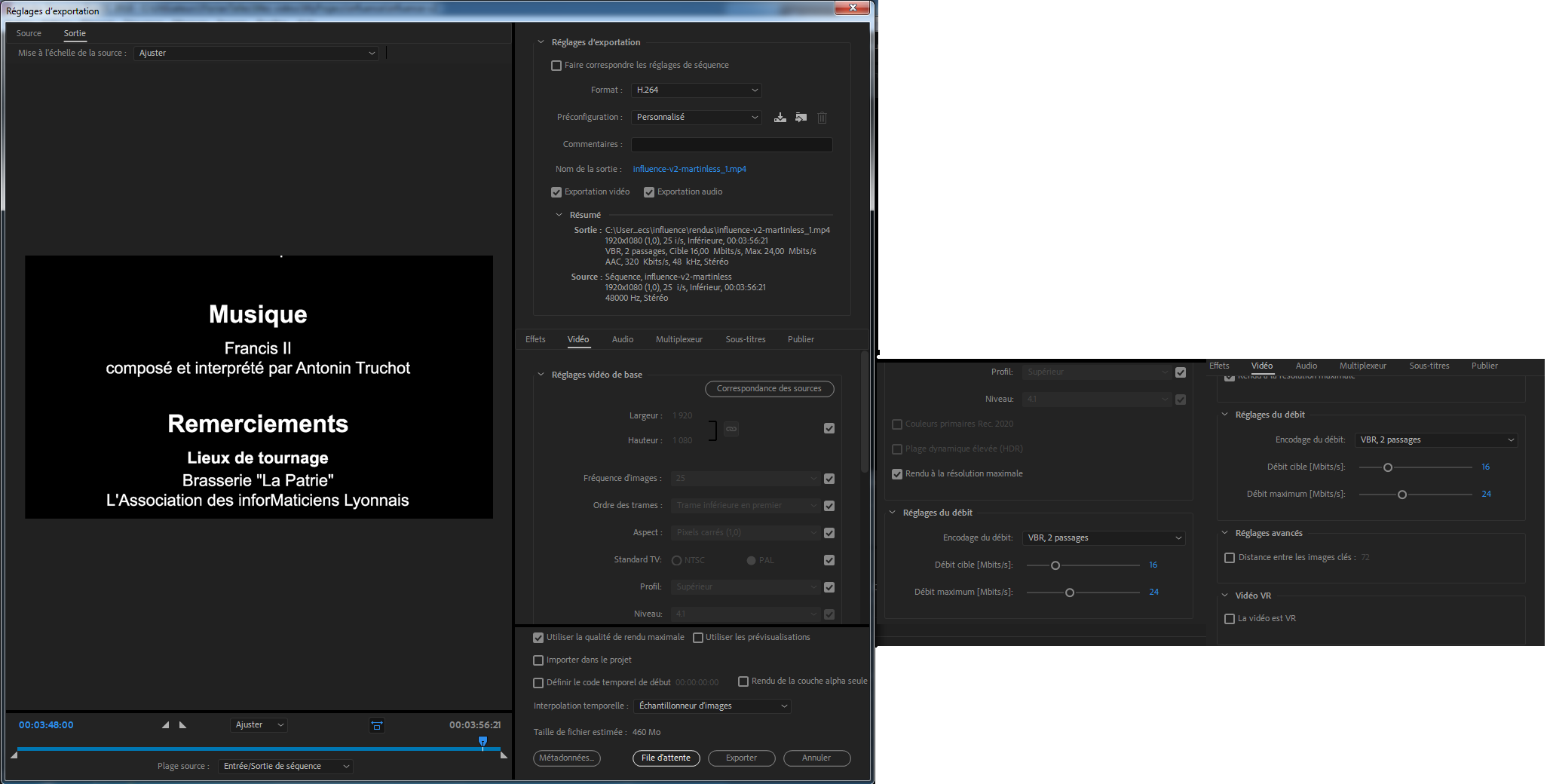
Task: Click the Nom de la sortie filename link
Action: tap(689, 169)
